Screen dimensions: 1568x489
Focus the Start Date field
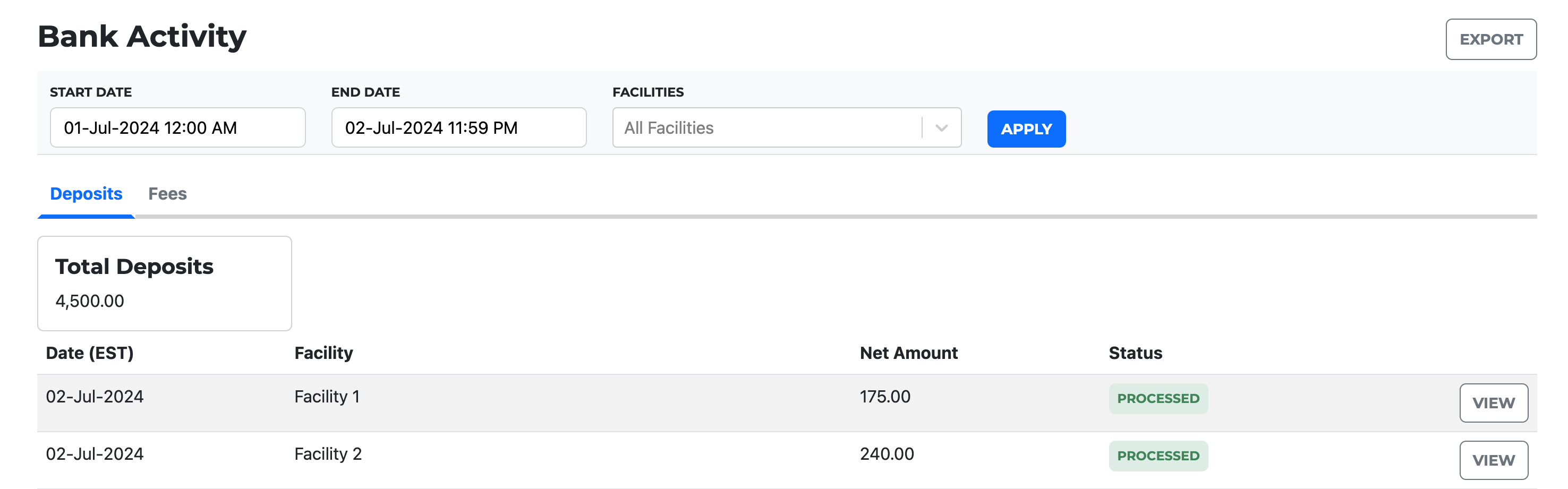click(x=178, y=128)
